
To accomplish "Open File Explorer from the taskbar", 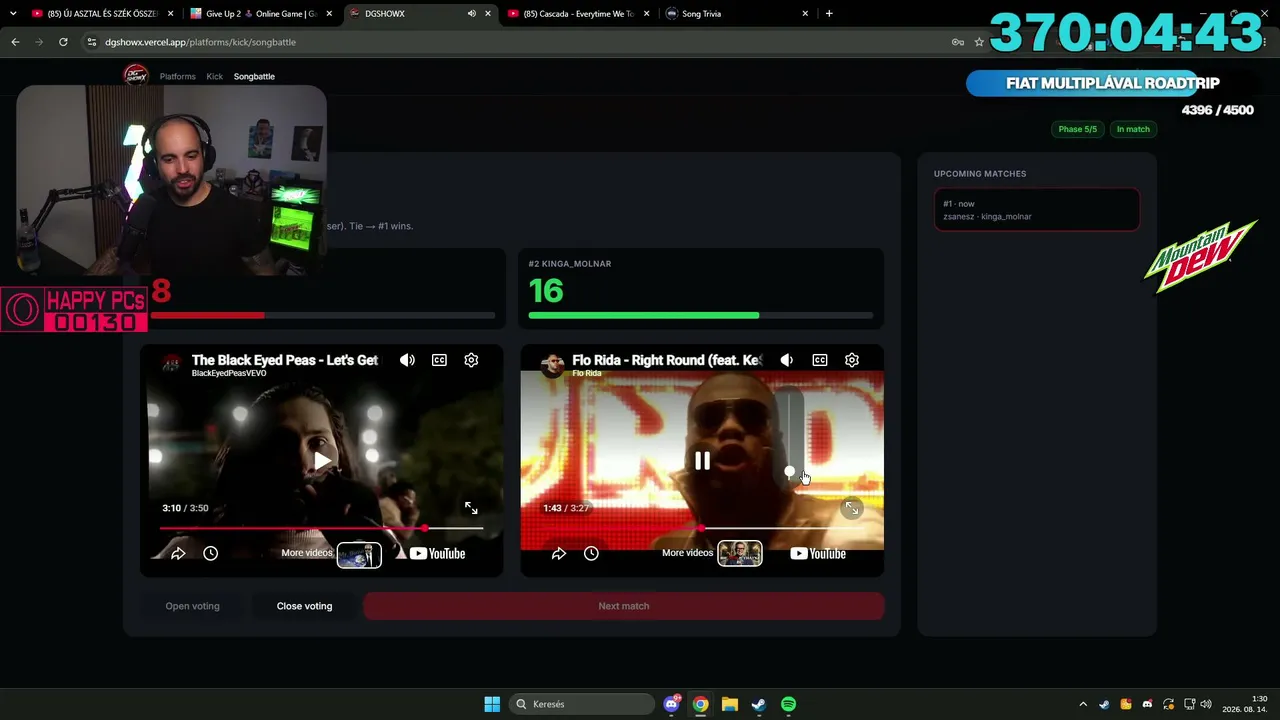I will pos(730,704).
